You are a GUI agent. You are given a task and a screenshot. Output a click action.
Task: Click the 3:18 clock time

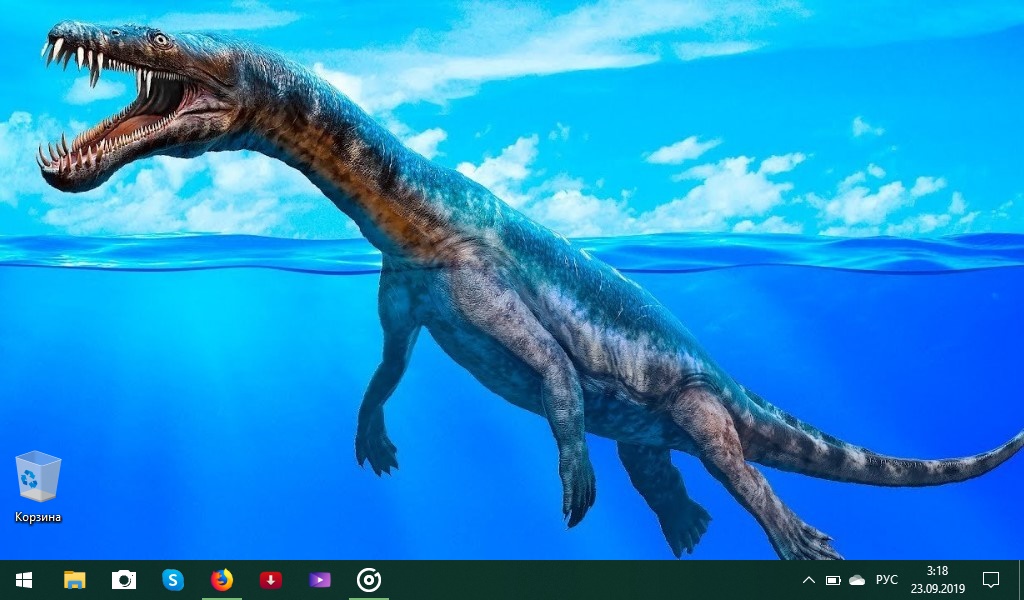937,572
